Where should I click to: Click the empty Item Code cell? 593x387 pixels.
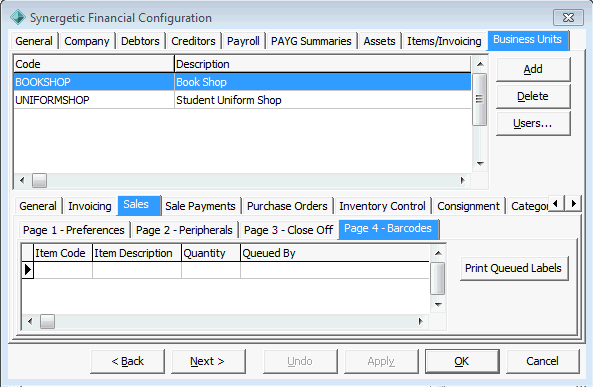[63, 270]
